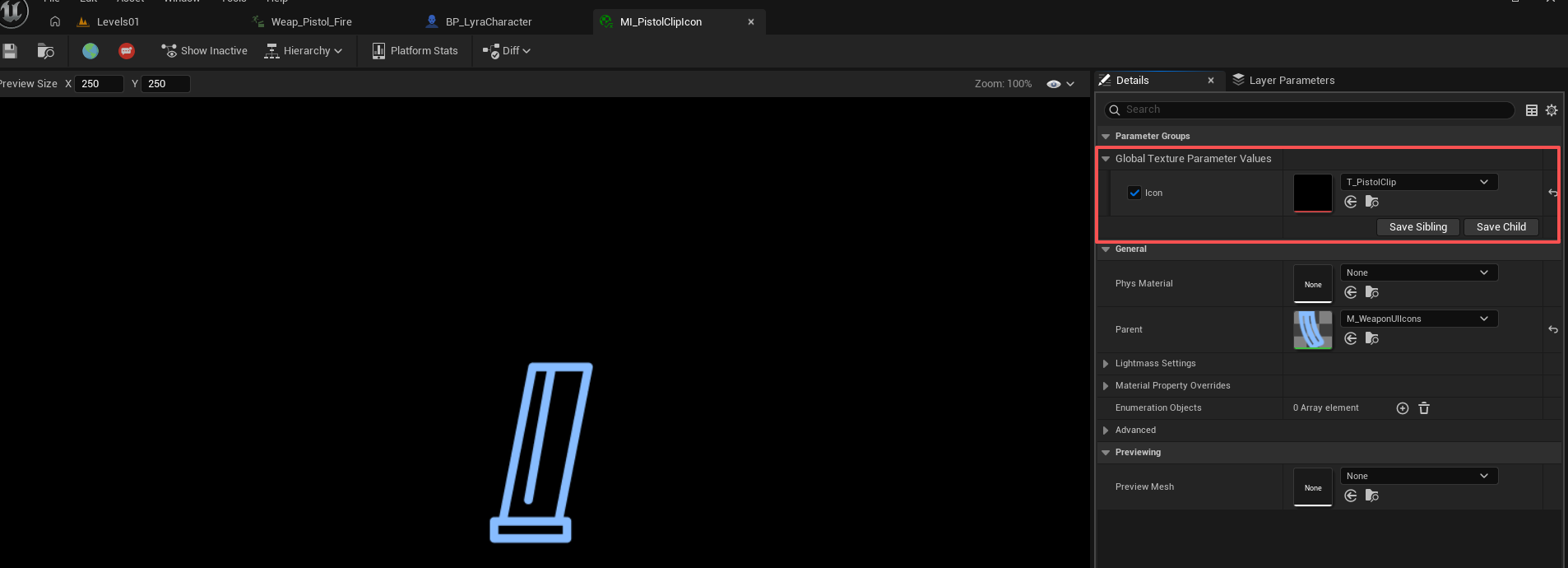The width and height of the screenshot is (1568, 568).
Task: Switch to the Details tab
Action: 1132,81
